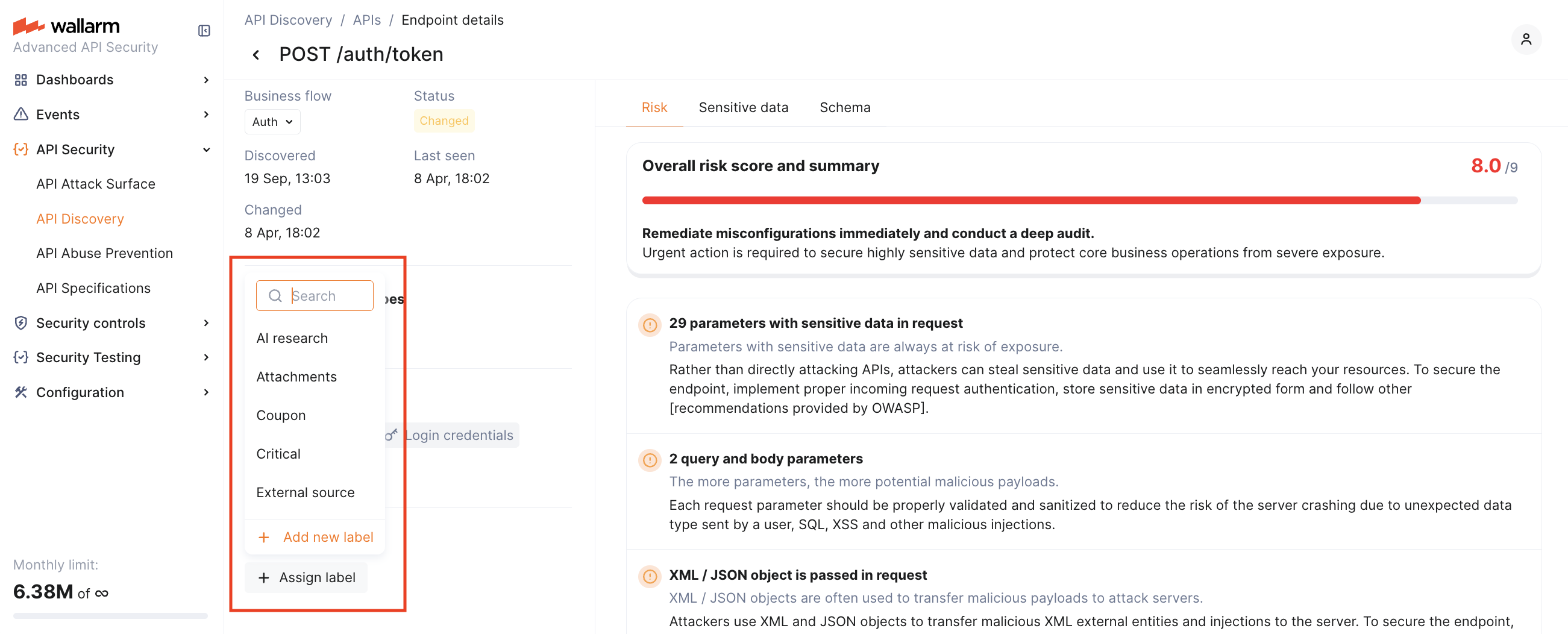Go back using the arrow near POST /auth/token
1568x634 pixels.
(x=256, y=54)
